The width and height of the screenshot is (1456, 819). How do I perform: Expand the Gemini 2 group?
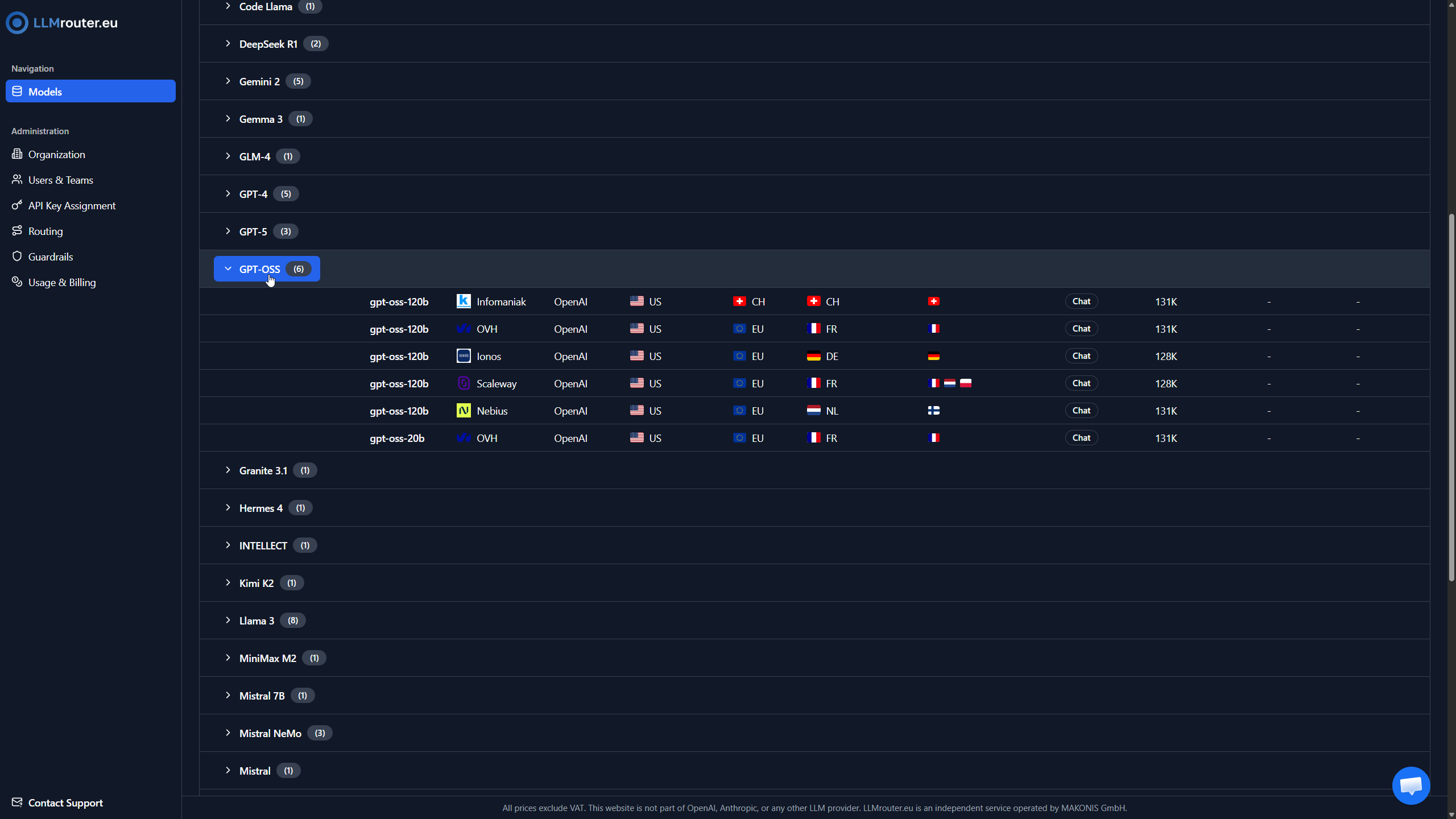(259, 81)
